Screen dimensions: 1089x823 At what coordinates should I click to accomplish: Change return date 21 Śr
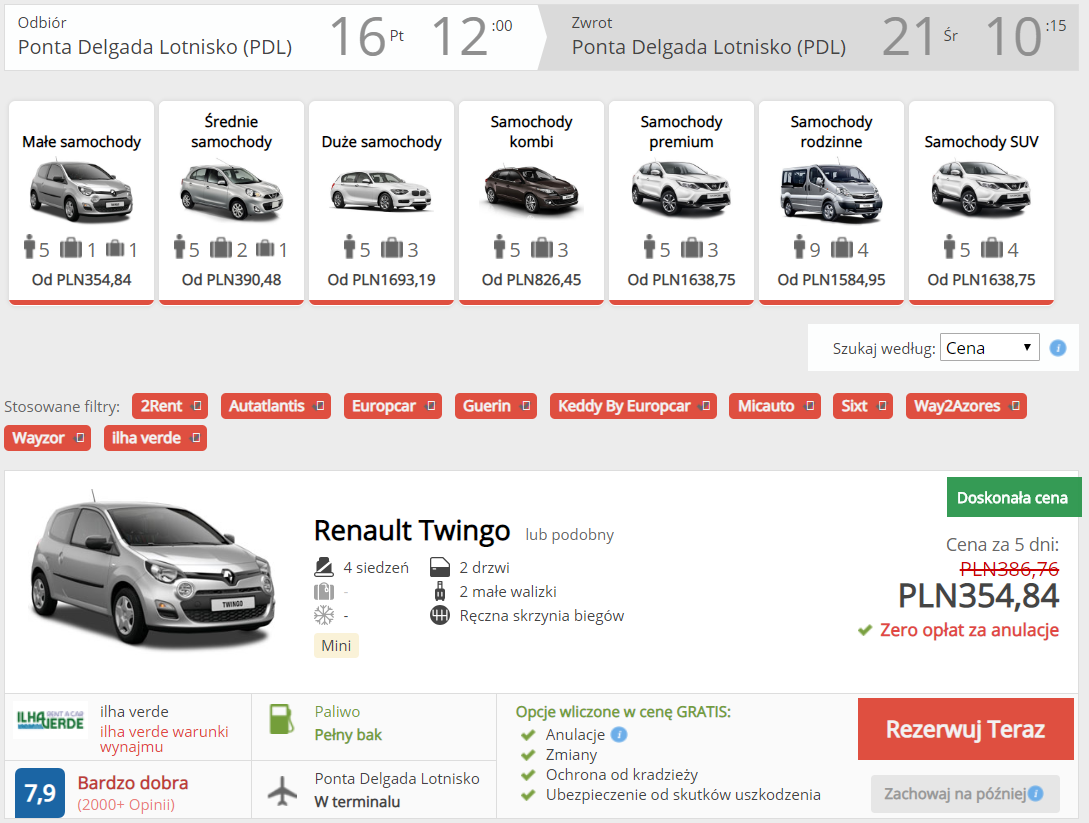point(920,36)
